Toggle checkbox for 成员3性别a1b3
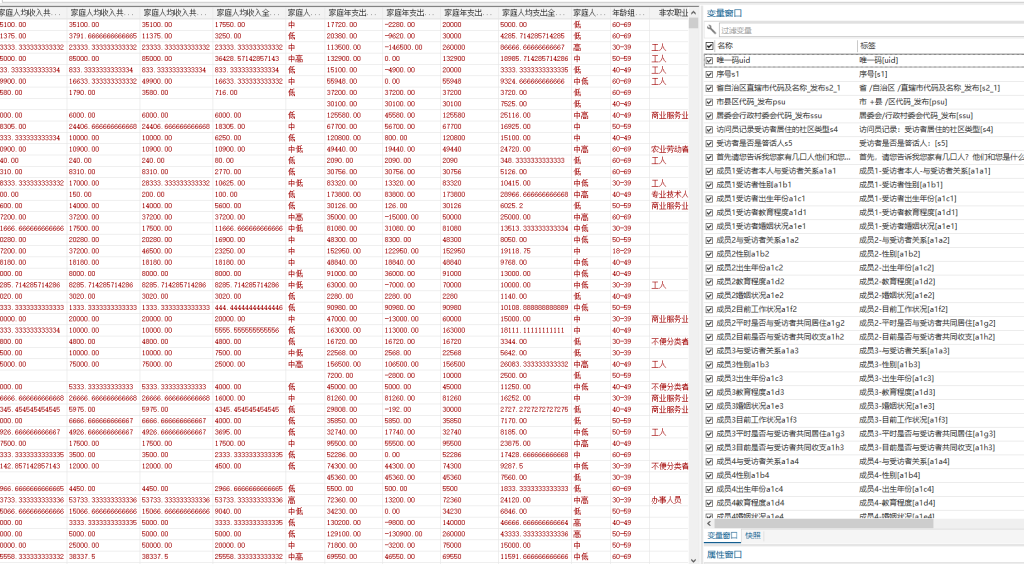 click(710, 364)
